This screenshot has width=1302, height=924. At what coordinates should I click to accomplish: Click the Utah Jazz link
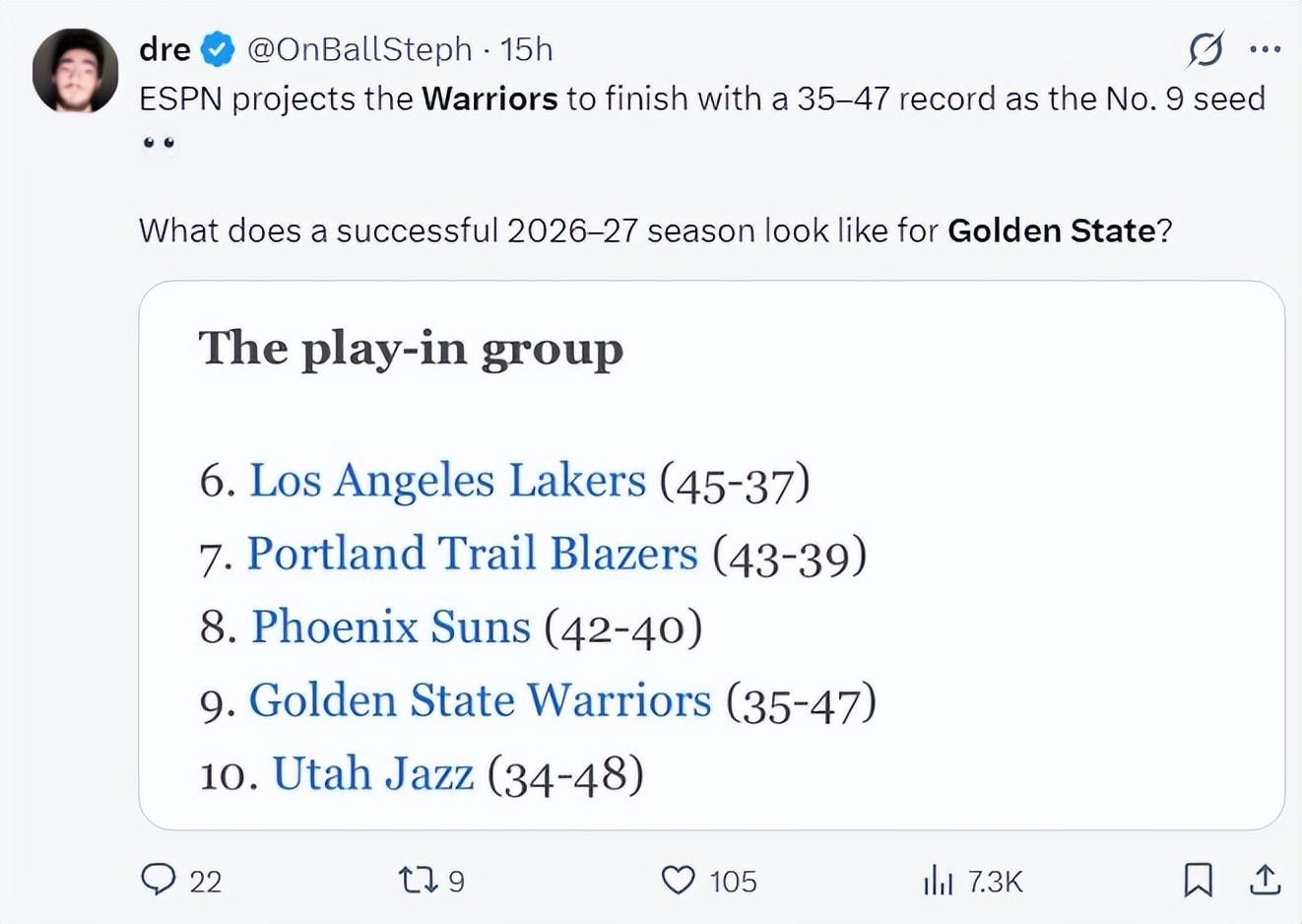pos(373,773)
